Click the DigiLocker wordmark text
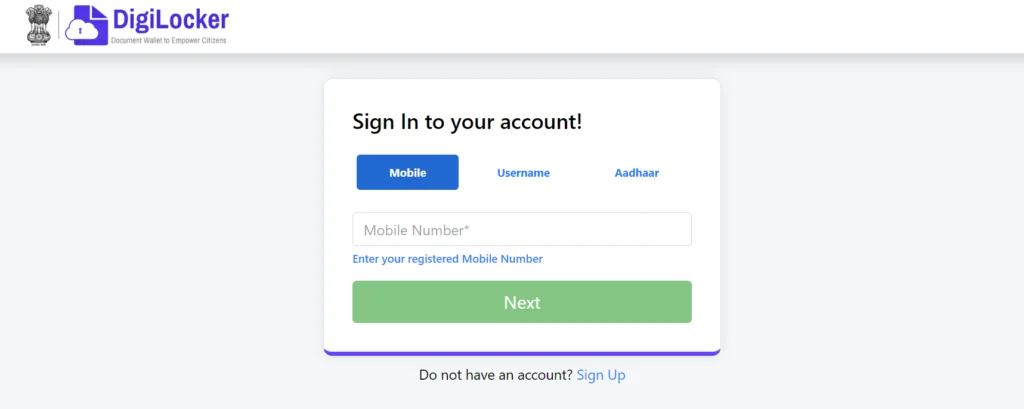Screen dimensions: 1024x409 click(x=170, y=20)
